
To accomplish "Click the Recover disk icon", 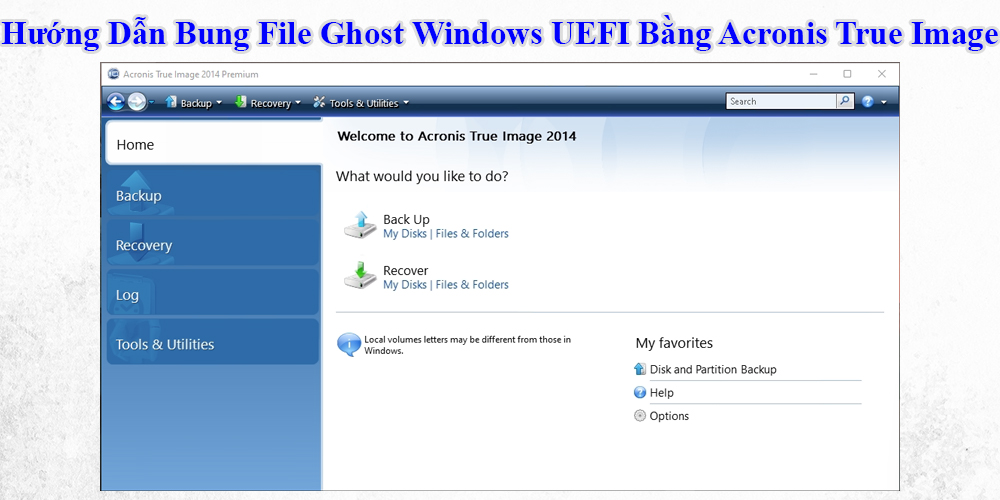I will (360, 276).
